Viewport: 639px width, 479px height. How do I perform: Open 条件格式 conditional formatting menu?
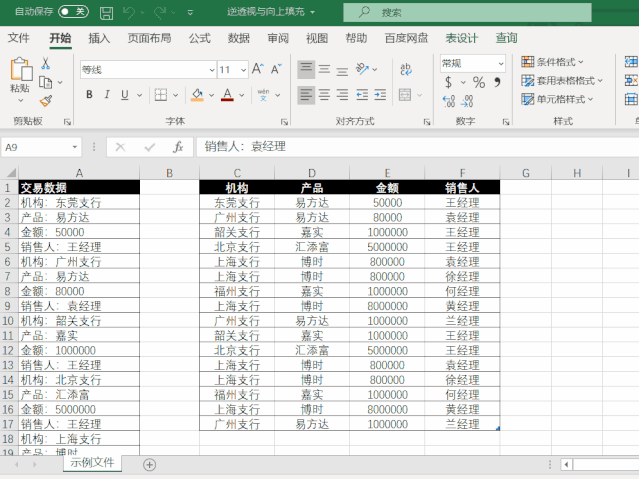(552, 62)
